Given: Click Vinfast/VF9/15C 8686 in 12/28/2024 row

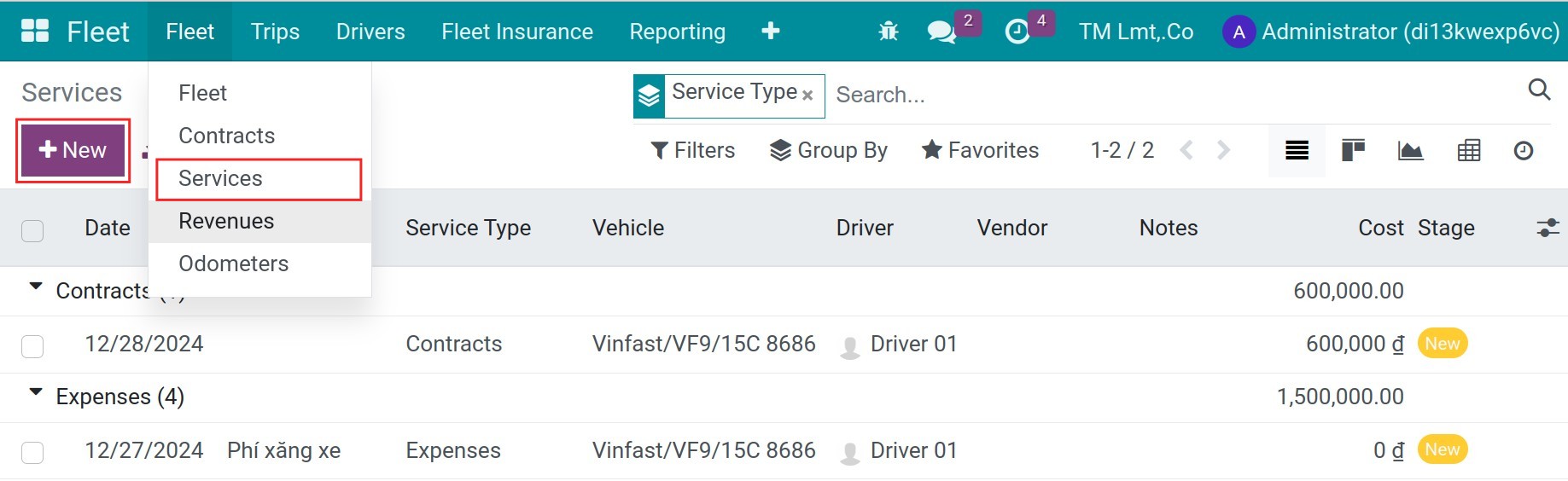Looking at the screenshot, I should click(x=704, y=344).
